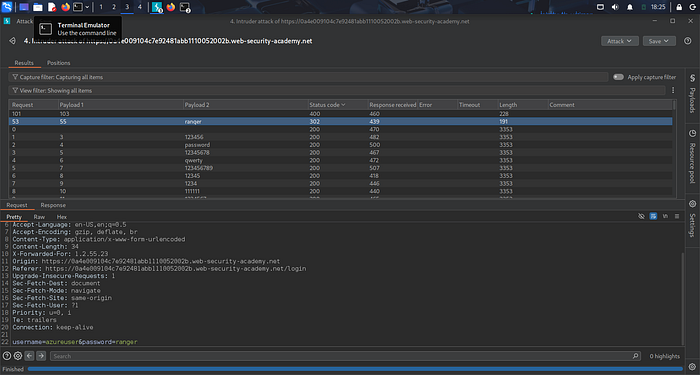Open the view filter bar
700x375 pixels.
pyautogui.click(x=337, y=91)
